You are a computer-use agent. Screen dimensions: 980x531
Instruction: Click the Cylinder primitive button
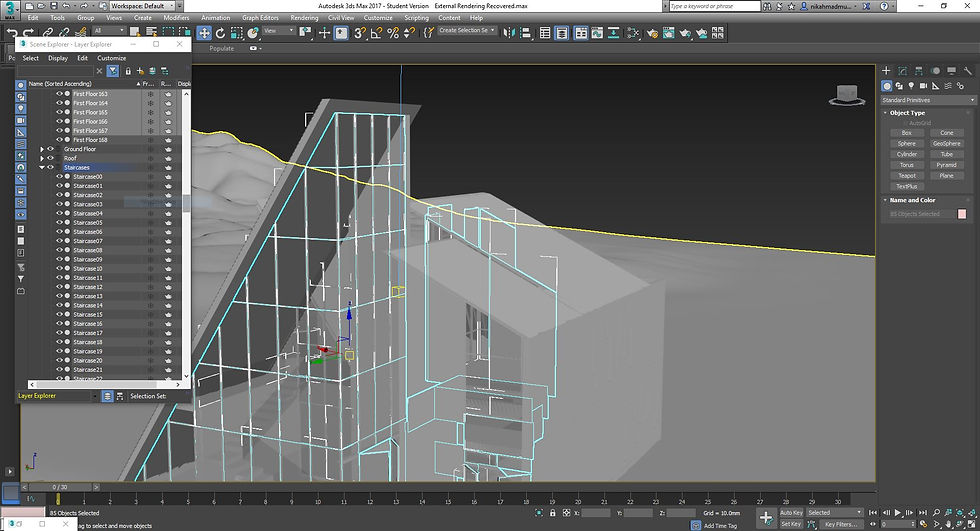click(906, 154)
